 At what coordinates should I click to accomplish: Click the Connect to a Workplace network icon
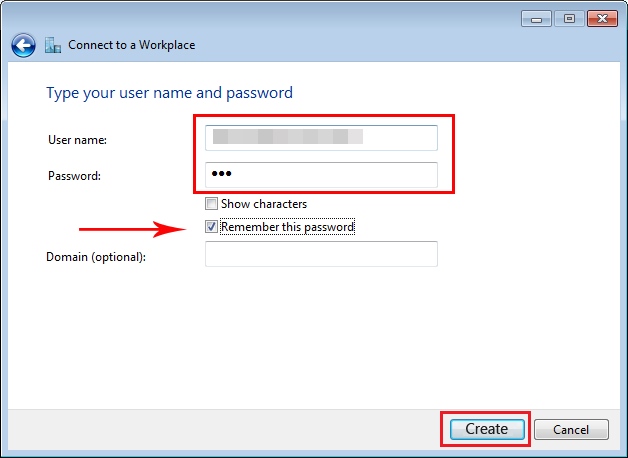click(52, 45)
